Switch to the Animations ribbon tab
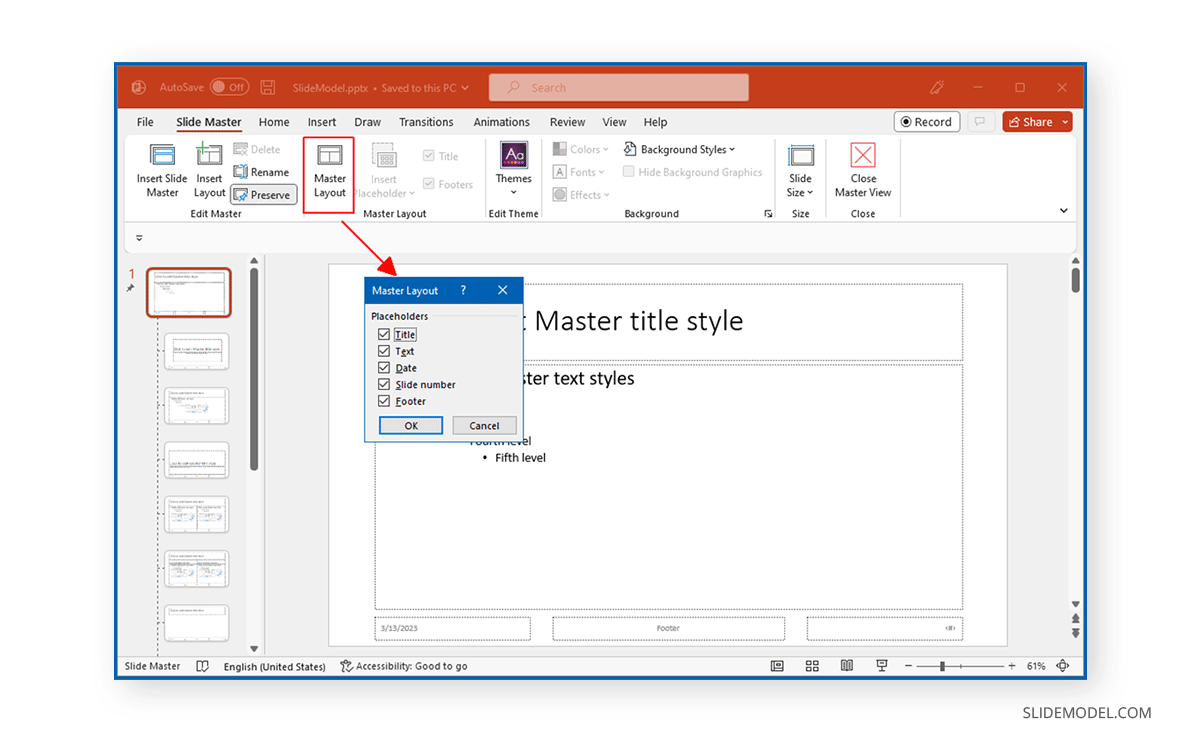 (x=501, y=121)
